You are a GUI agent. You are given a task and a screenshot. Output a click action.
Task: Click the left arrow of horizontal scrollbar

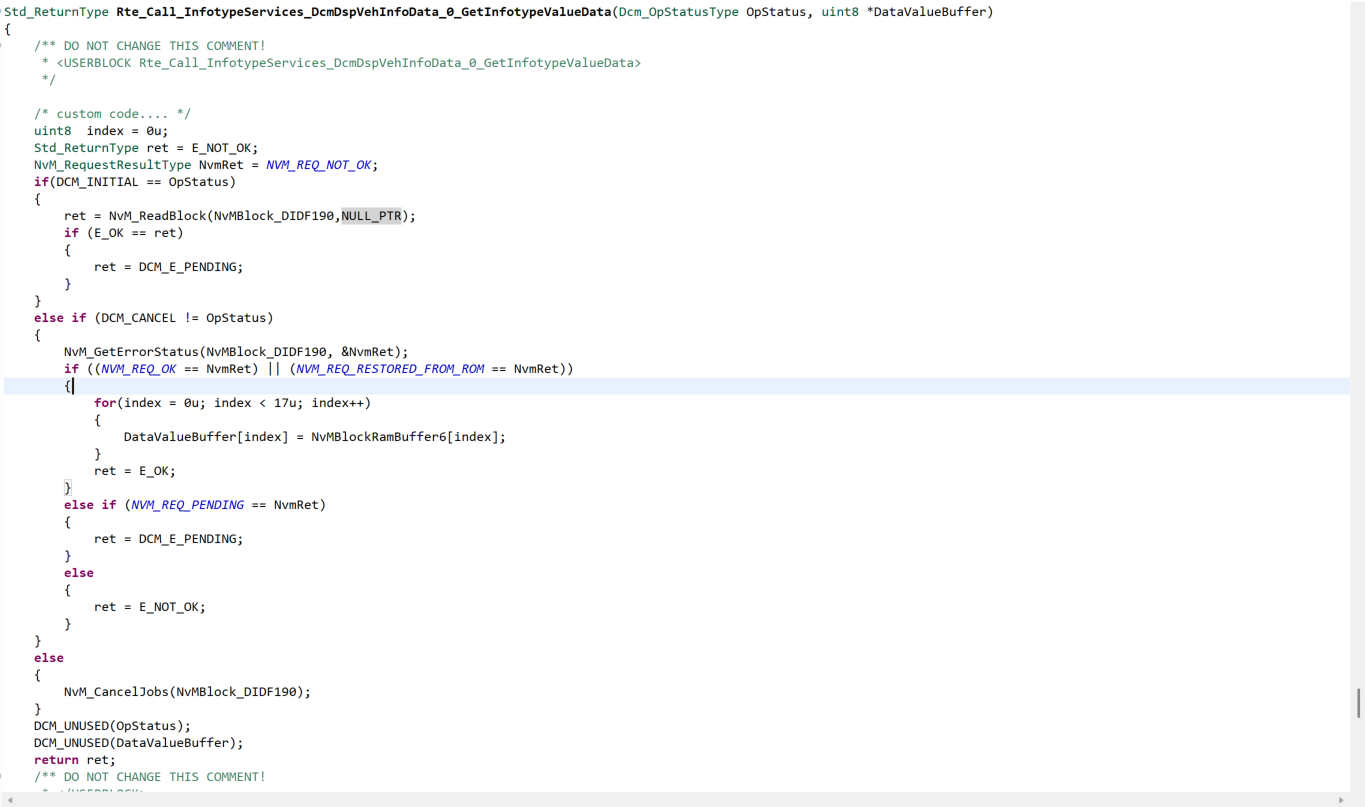coord(10,799)
